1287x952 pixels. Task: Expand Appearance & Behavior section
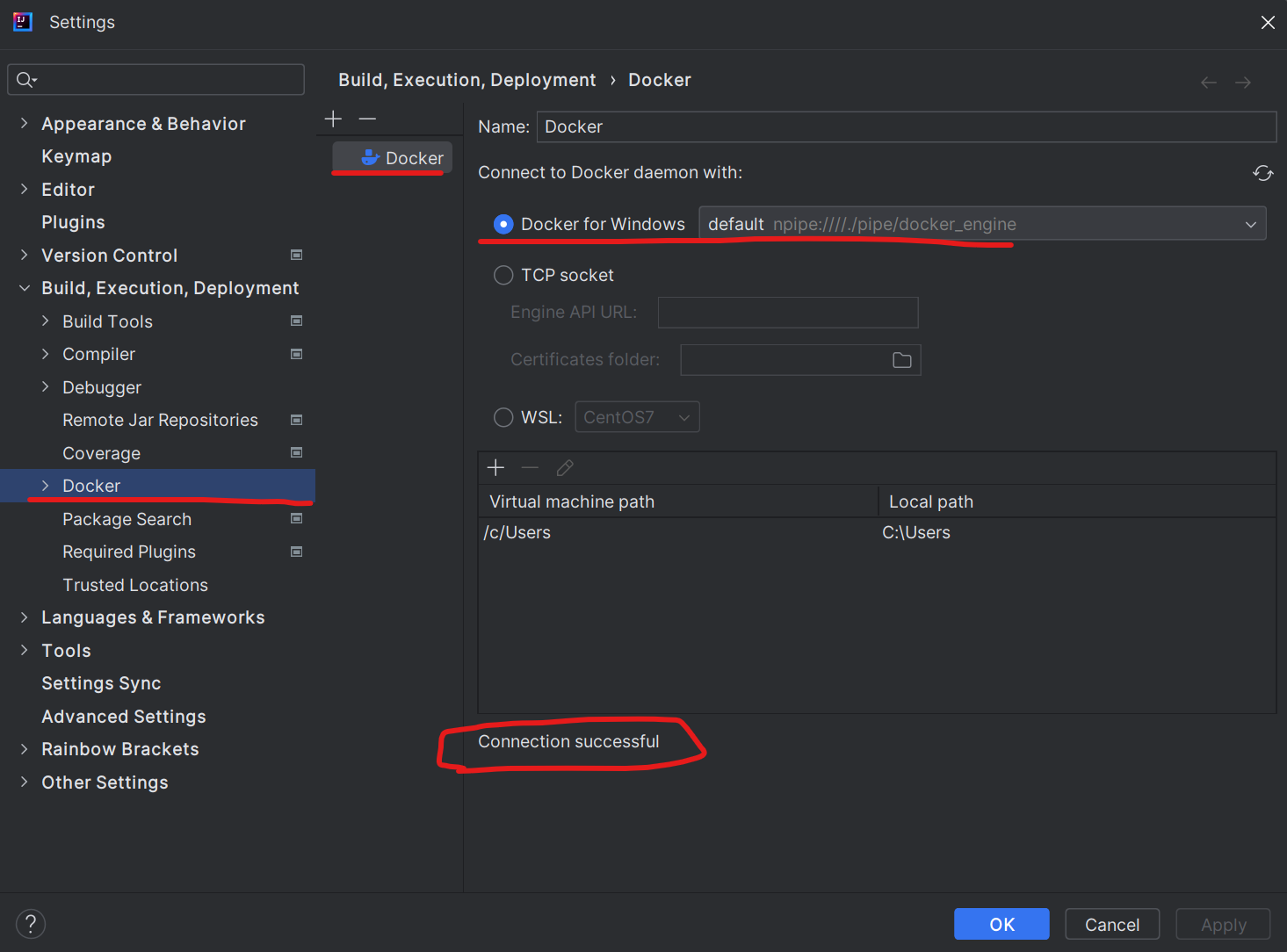(24, 123)
